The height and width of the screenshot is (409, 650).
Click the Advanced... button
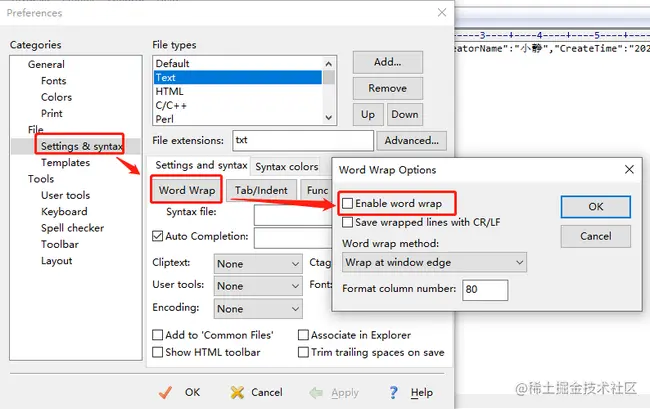coord(411,140)
